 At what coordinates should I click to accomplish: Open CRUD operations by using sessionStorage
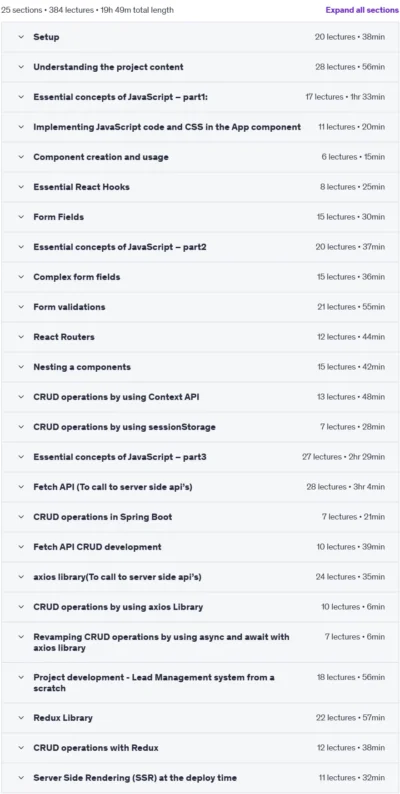tap(200, 427)
